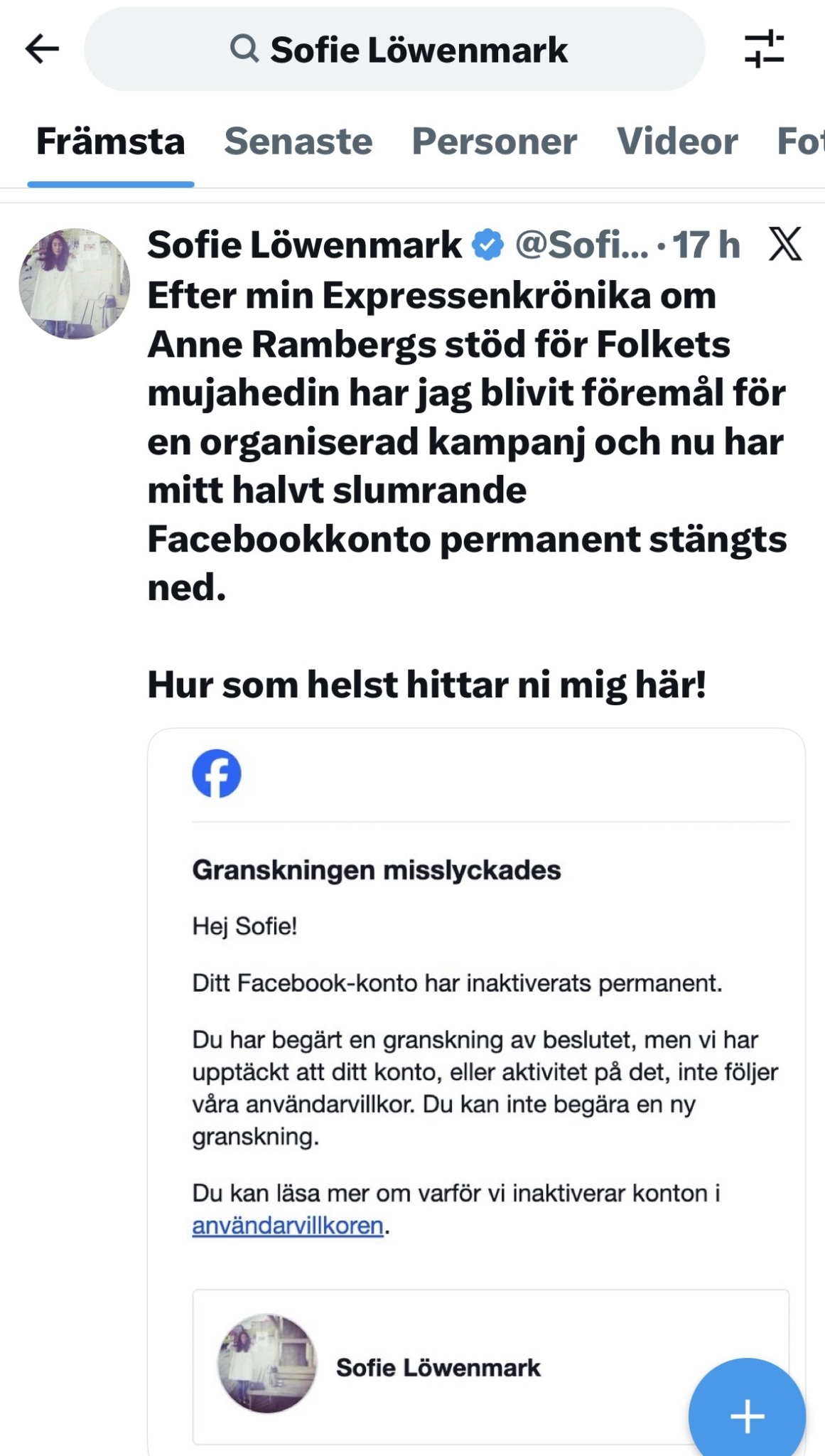Click the magnifying glass search icon
Screen dimensions: 825x1456
(244, 49)
